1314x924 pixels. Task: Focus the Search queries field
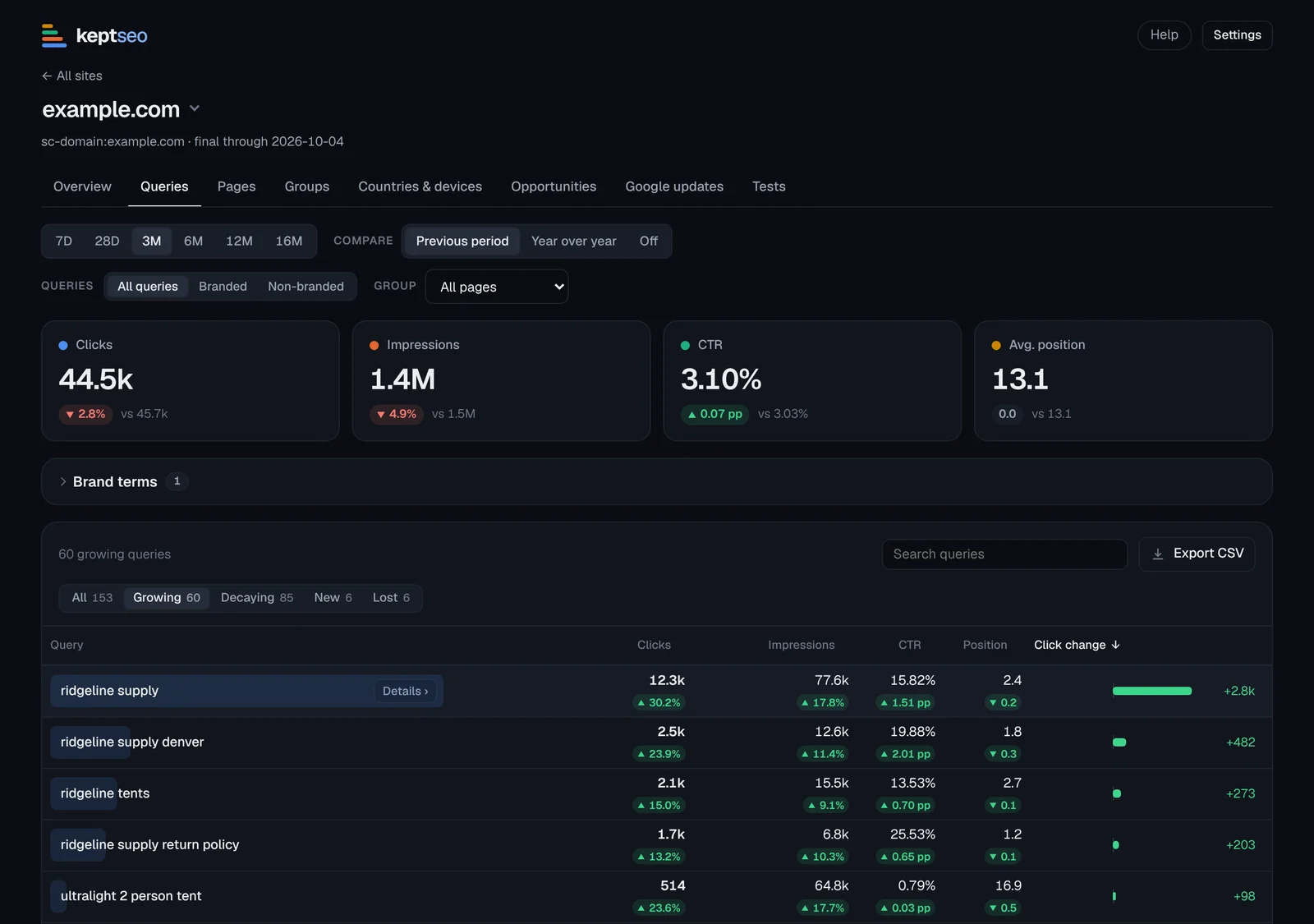point(1004,554)
